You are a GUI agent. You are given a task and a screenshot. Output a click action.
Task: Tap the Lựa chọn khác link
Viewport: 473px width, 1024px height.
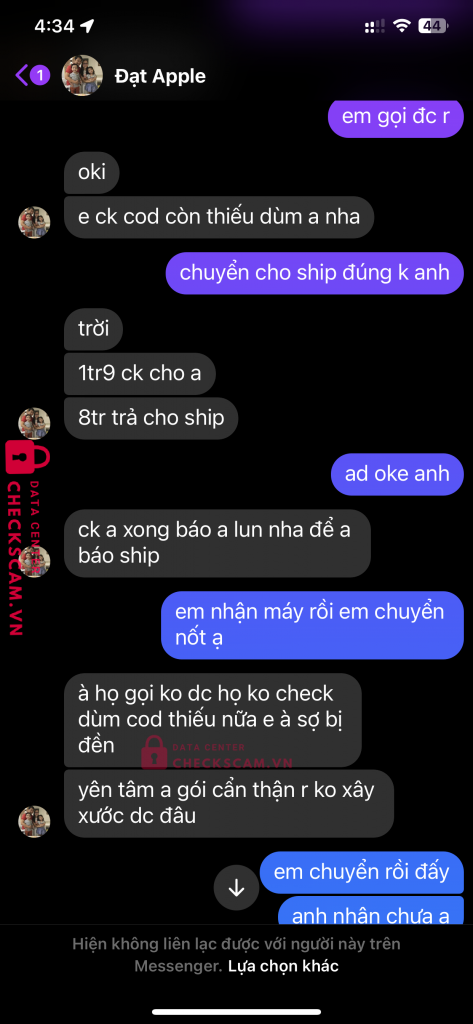click(283, 965)
